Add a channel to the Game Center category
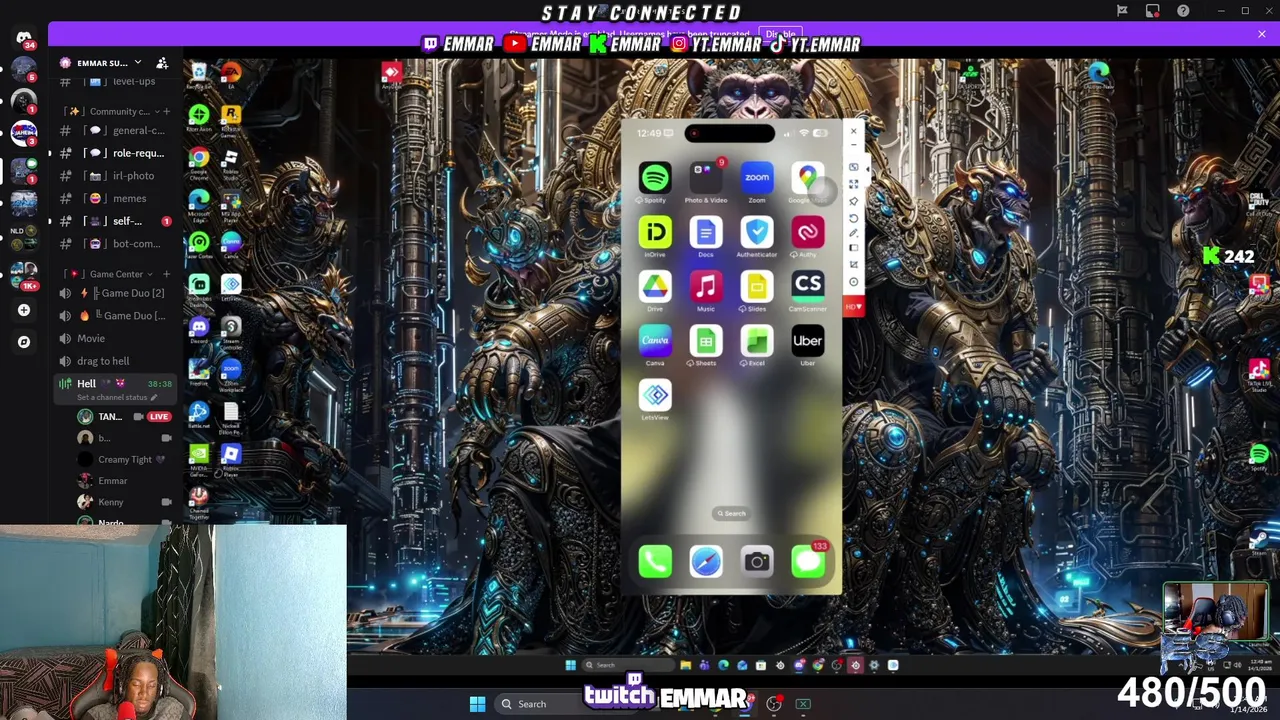This screenshot has height=720, width=1280. (167, 274)
